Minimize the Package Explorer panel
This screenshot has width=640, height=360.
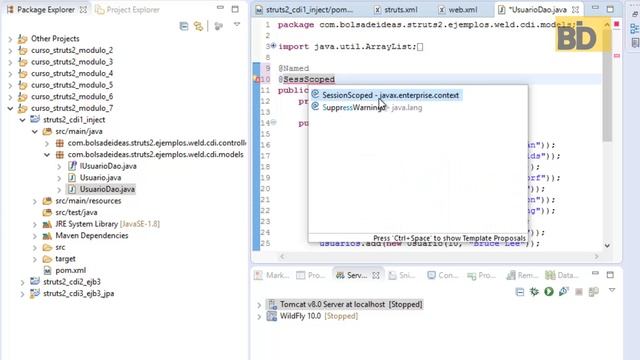(x=220, y=8)
